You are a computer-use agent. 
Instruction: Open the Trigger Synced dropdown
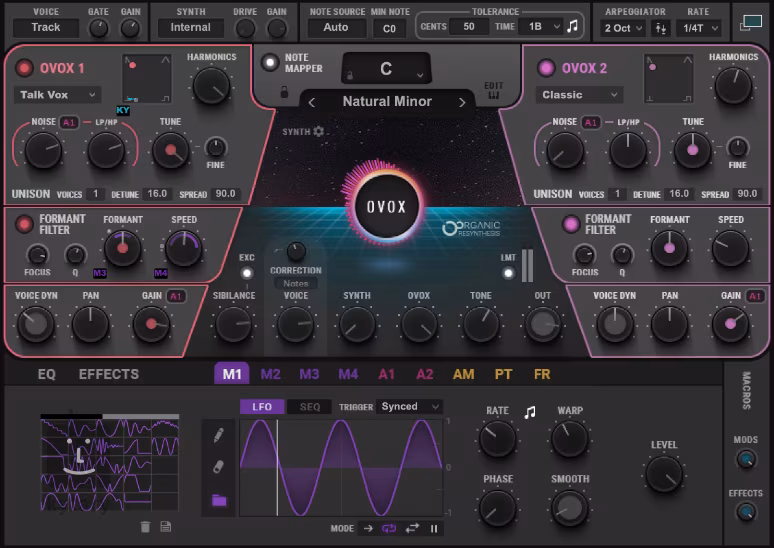tap(410, 407)
